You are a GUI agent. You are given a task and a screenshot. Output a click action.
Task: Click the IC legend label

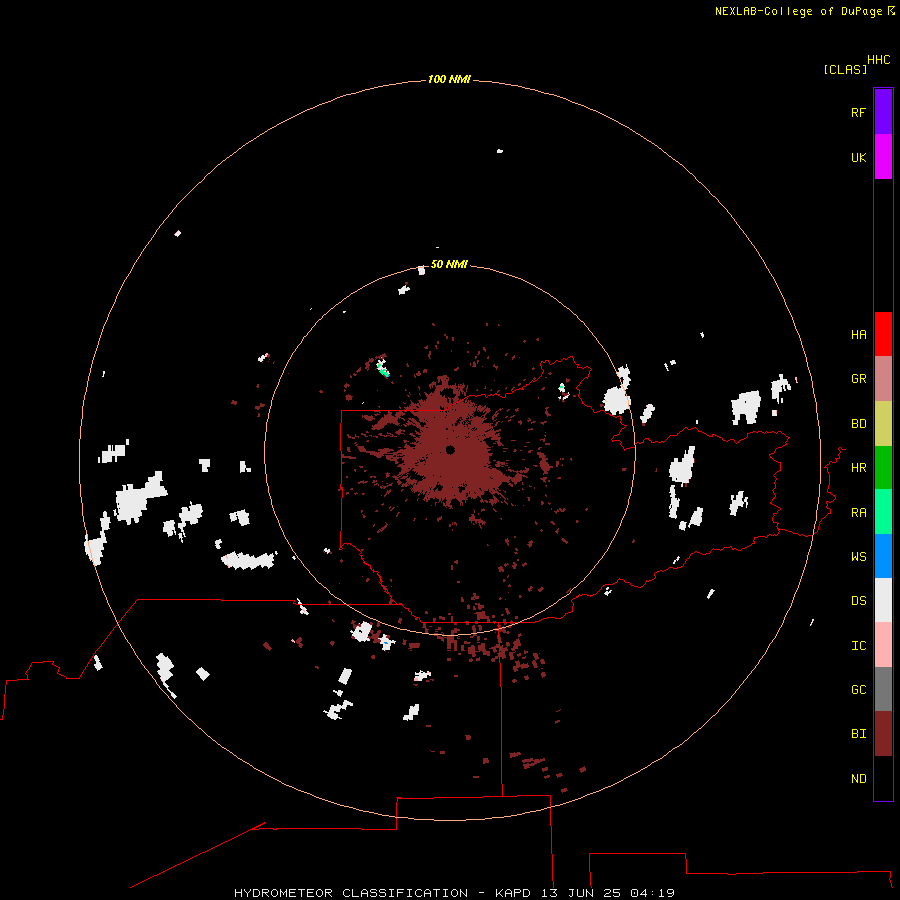859,646
